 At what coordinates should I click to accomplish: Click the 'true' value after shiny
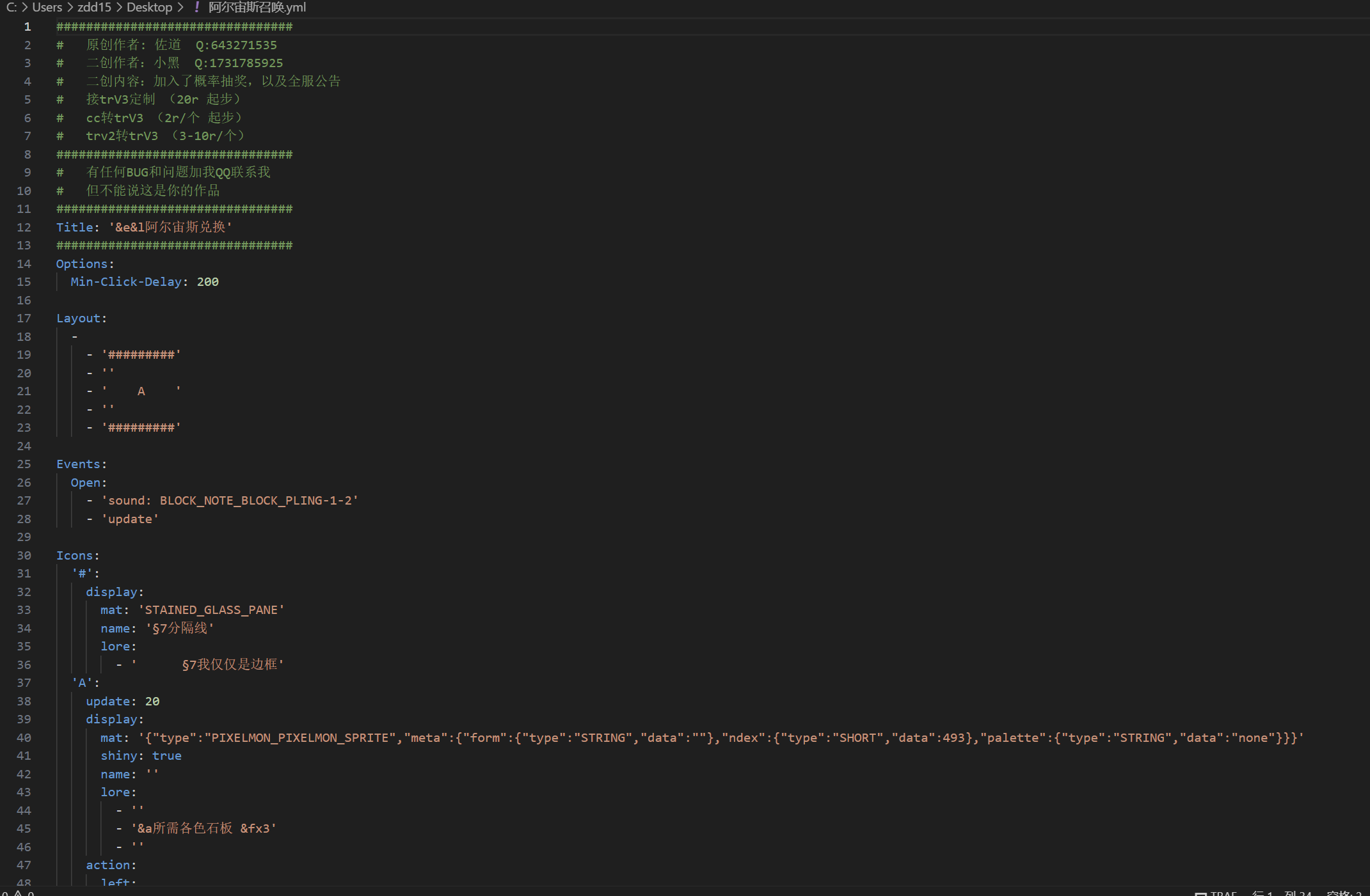click(x=166, y=755)
